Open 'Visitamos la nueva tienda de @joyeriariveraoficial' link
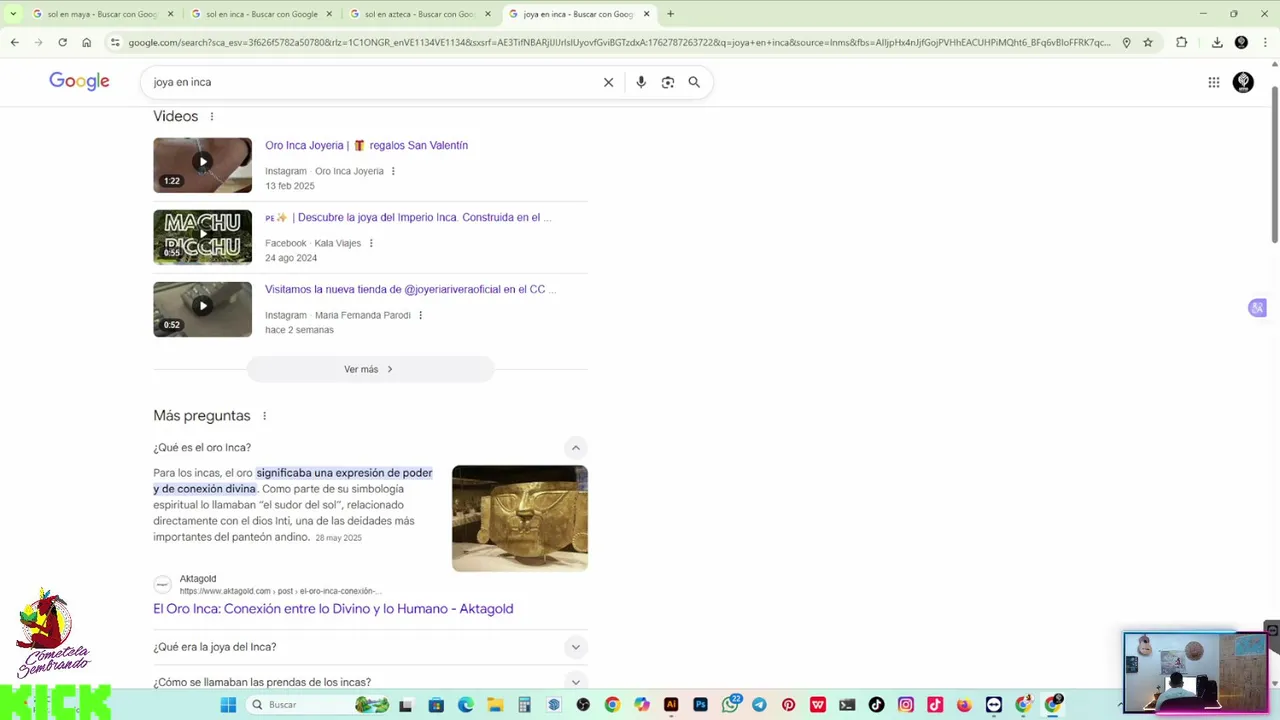 (x=410, y=289)
